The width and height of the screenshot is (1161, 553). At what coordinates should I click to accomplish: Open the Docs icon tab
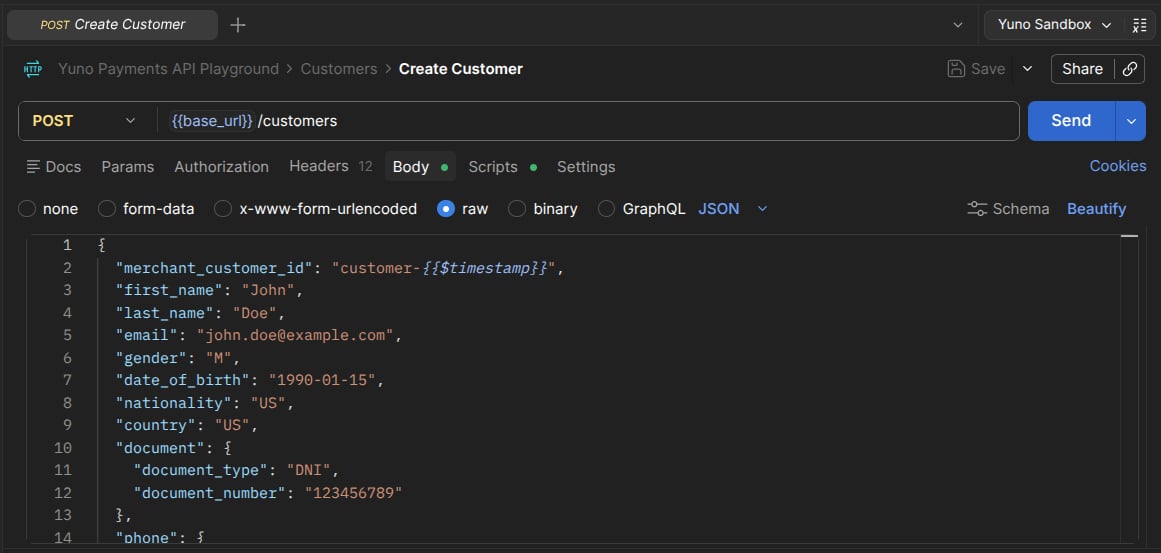[x=33, y=167]
